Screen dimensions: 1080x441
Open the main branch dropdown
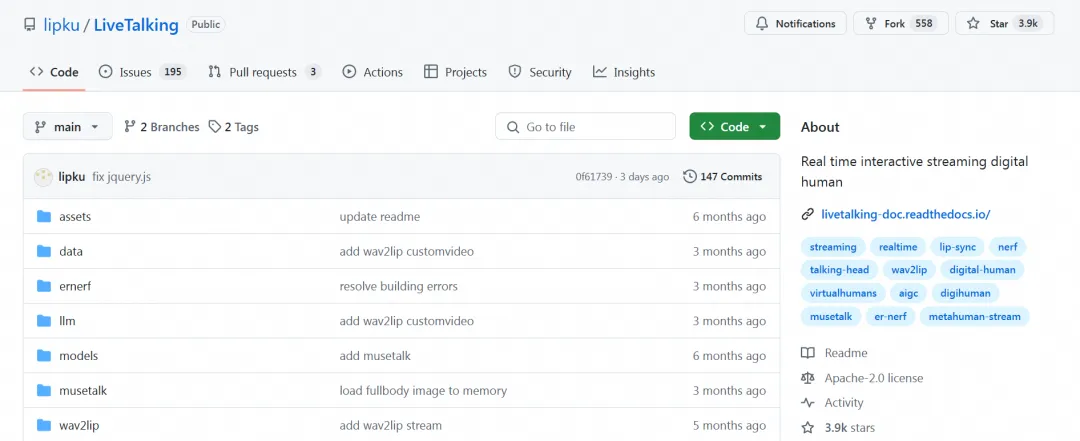68,127
